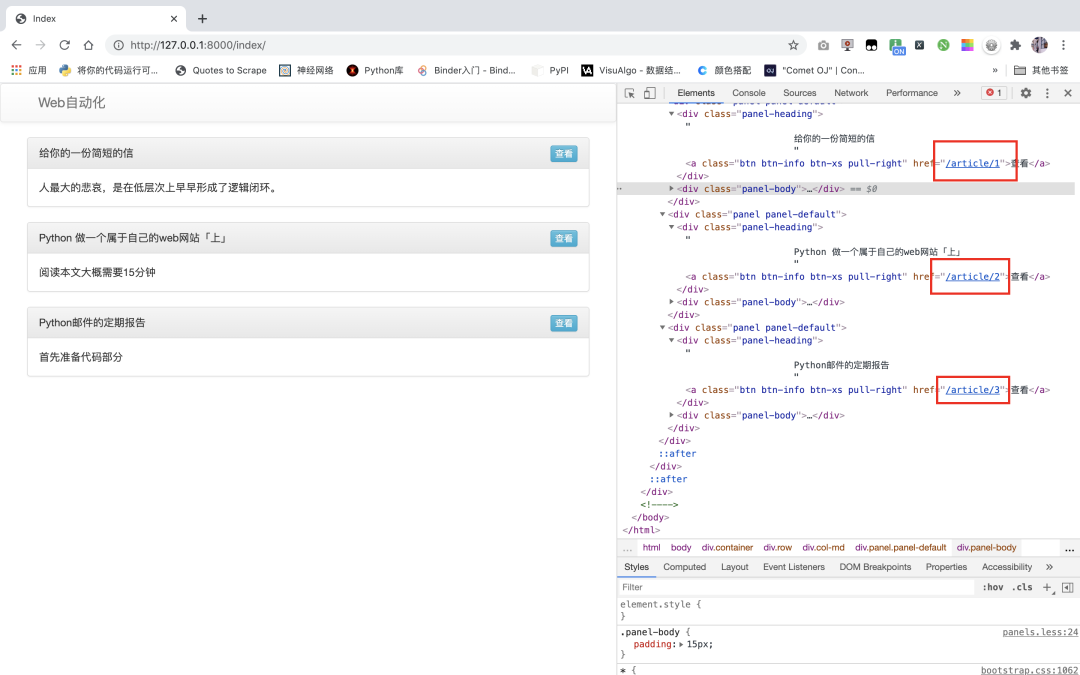
Task: Toggle the .cls element classes panel
Action: pos(1022,587)
